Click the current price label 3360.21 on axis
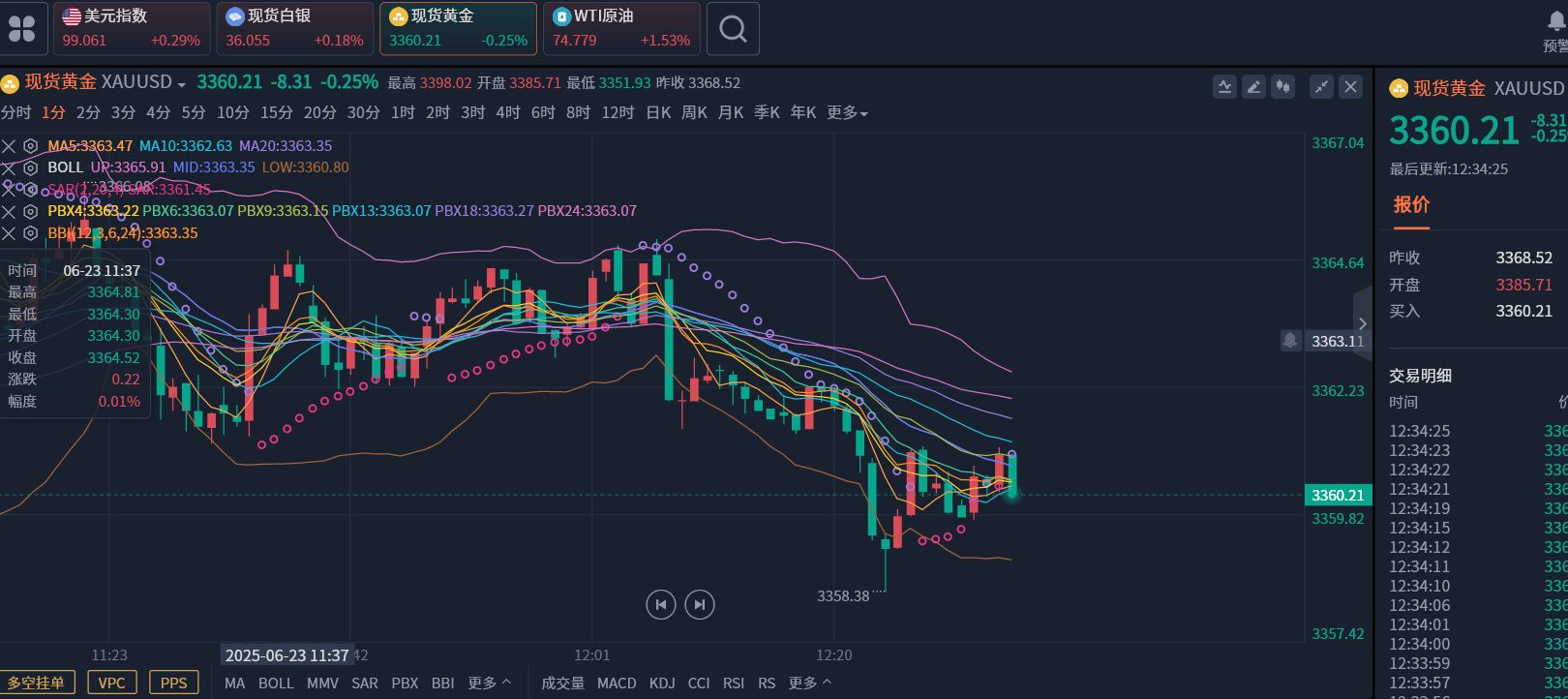1568x699 pixels. [1338, 495]
